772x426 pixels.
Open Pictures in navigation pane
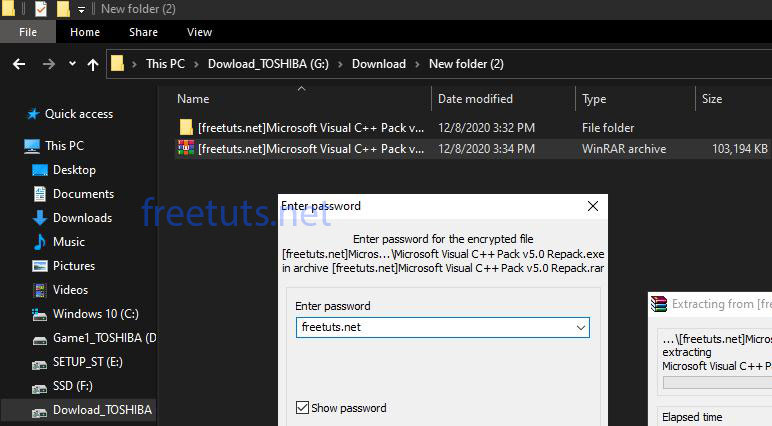click(74, 266)
